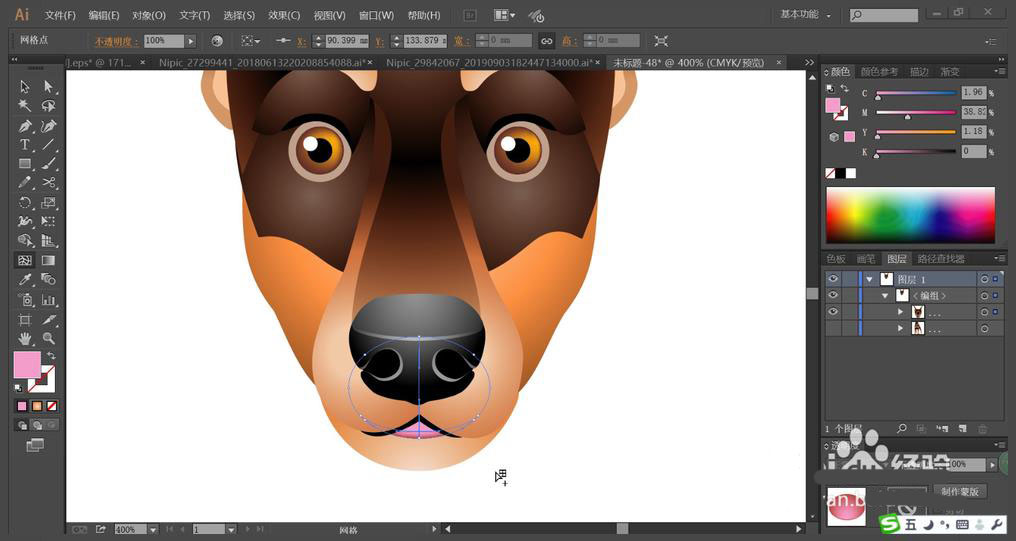The image size is (1016, 541).
Task: Select the Lasso tool
Action: point(48,106)
